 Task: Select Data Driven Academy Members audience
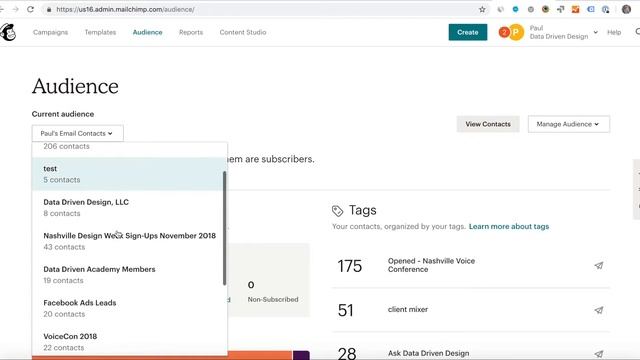(x=127, y=275)
